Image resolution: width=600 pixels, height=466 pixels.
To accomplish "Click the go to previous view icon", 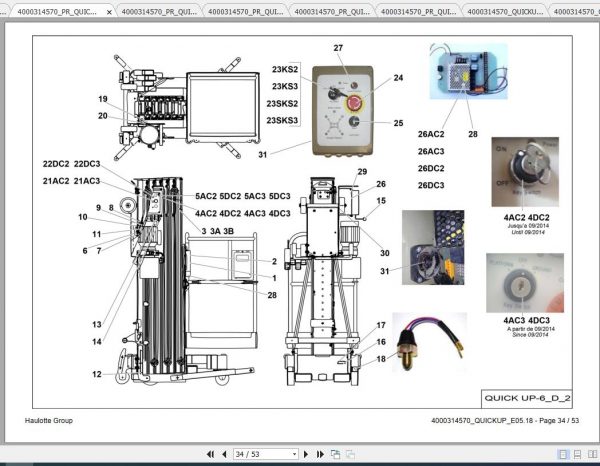I will [336, 454].
